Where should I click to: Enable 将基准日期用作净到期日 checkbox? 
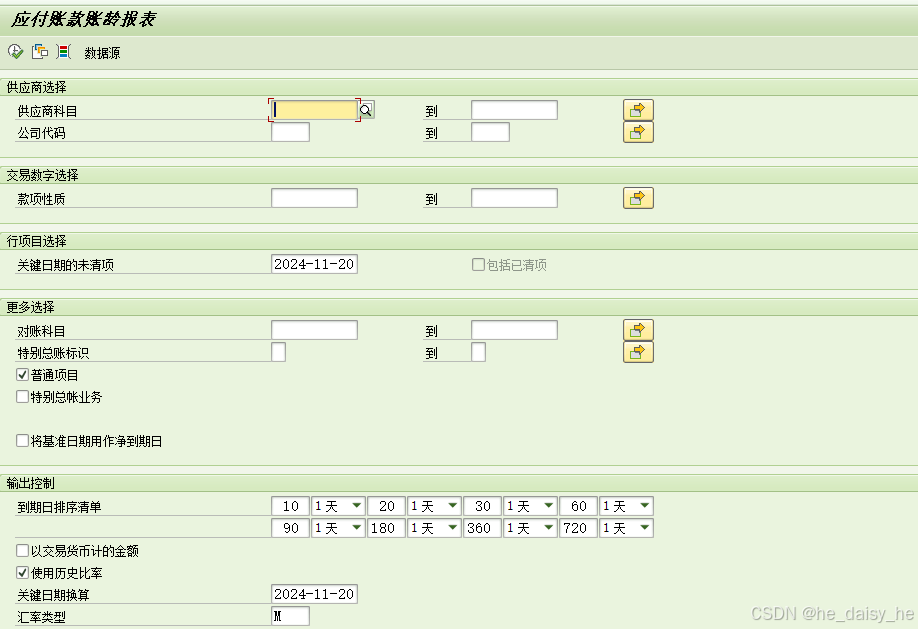pyautogui.click(x=22, y=440)
